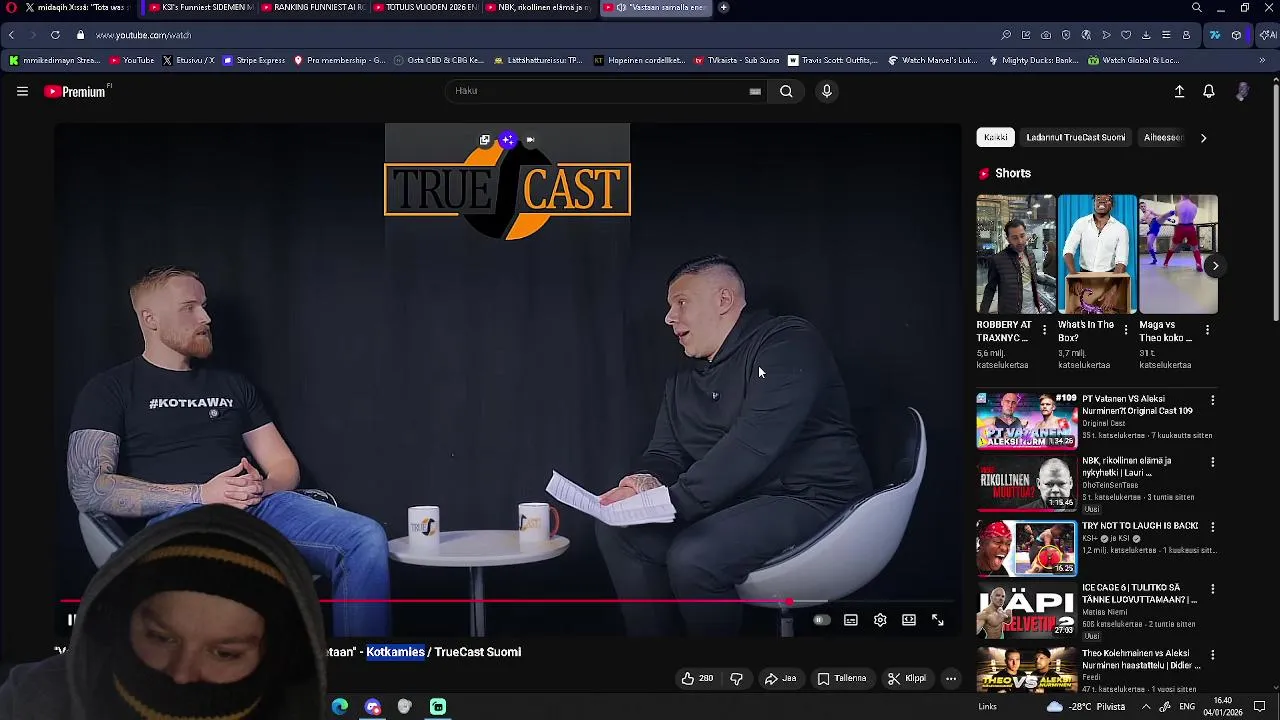Viewport: 1280px width, 720px height.
Task: Click the Opera logo menu button
Action: (x=11, y=7)
